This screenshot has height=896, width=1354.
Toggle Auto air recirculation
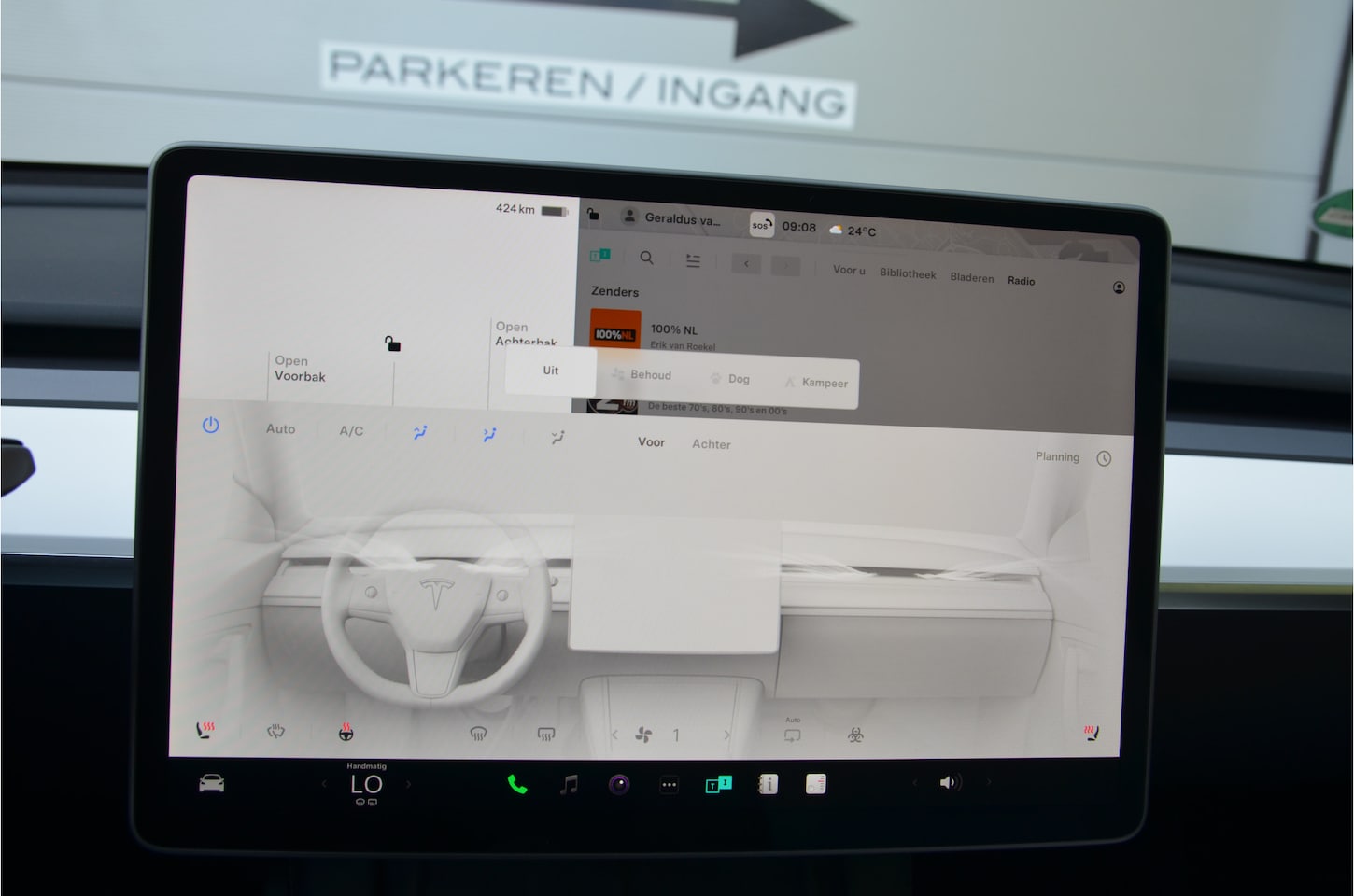[793, 733]
